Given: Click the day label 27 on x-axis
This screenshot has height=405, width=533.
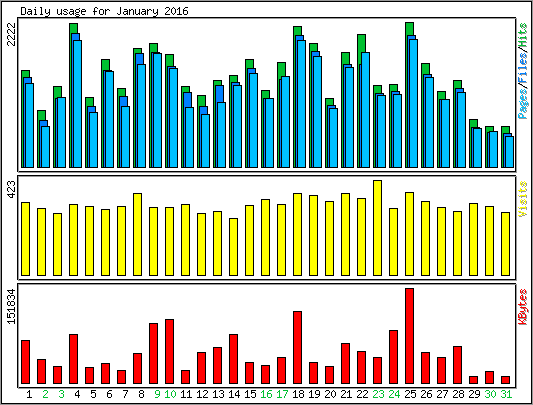Looking at the screenshot, I should pos(442,394).
